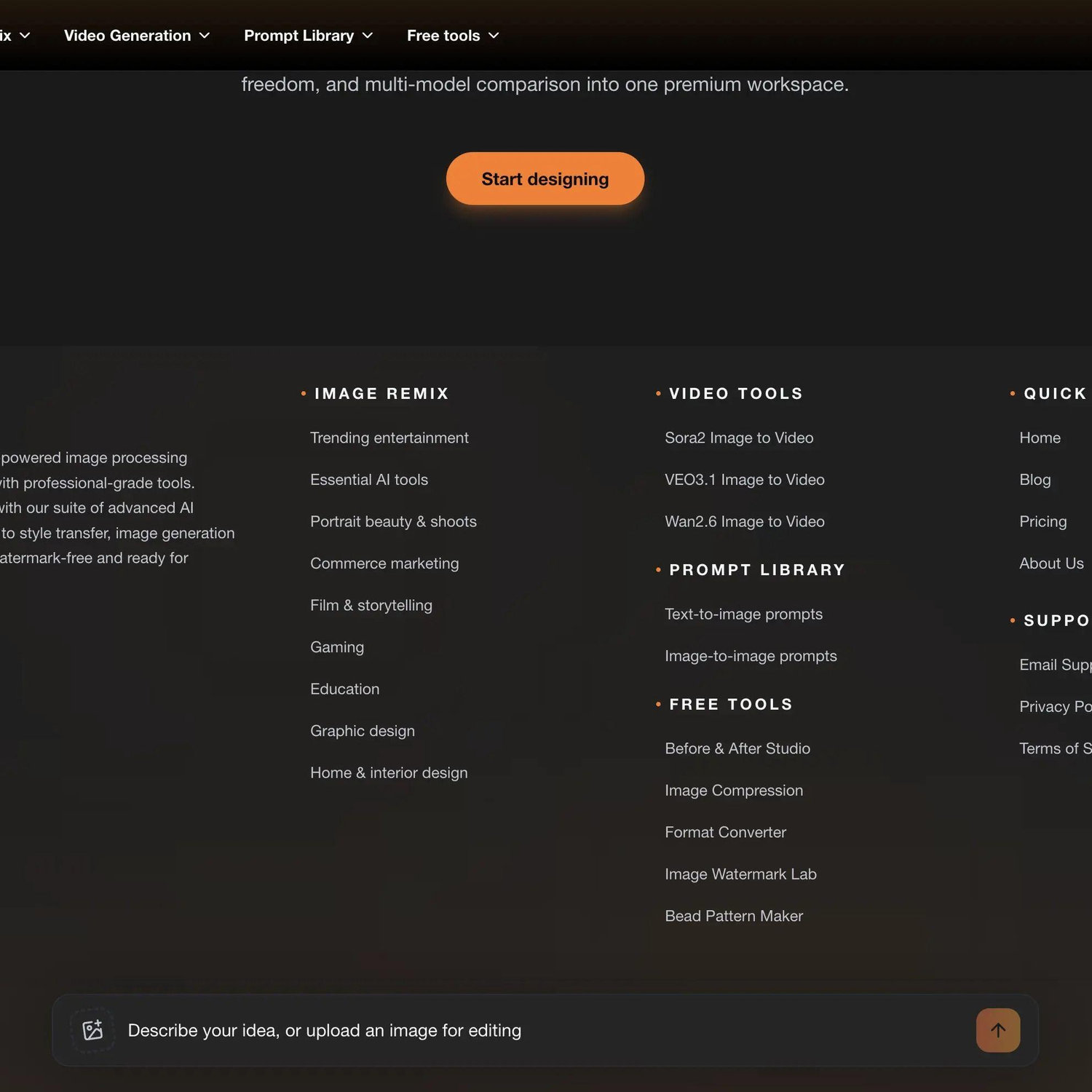Expand the Free tools dropdown
1092x1092 pixels.
[453, 36]
